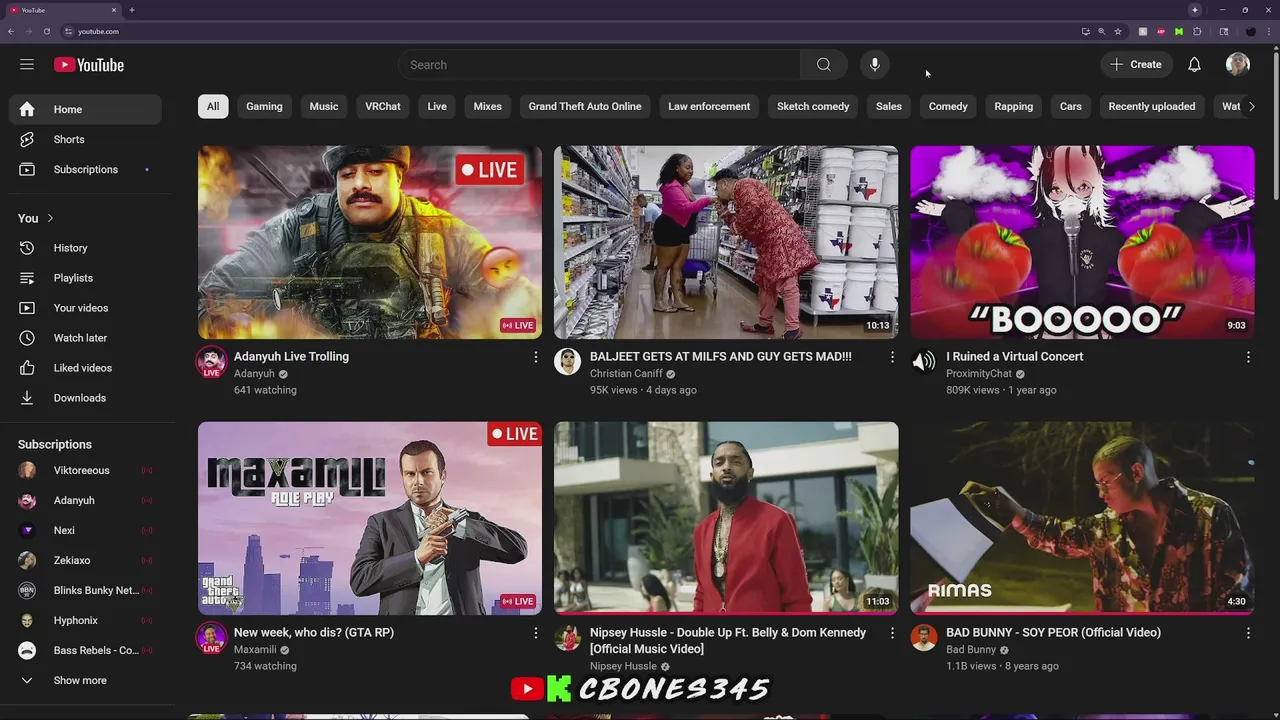Open the hamburger guide menu
Image resolution: width=1280 pixels, height=720 pixels.
(x=27, y=65)
